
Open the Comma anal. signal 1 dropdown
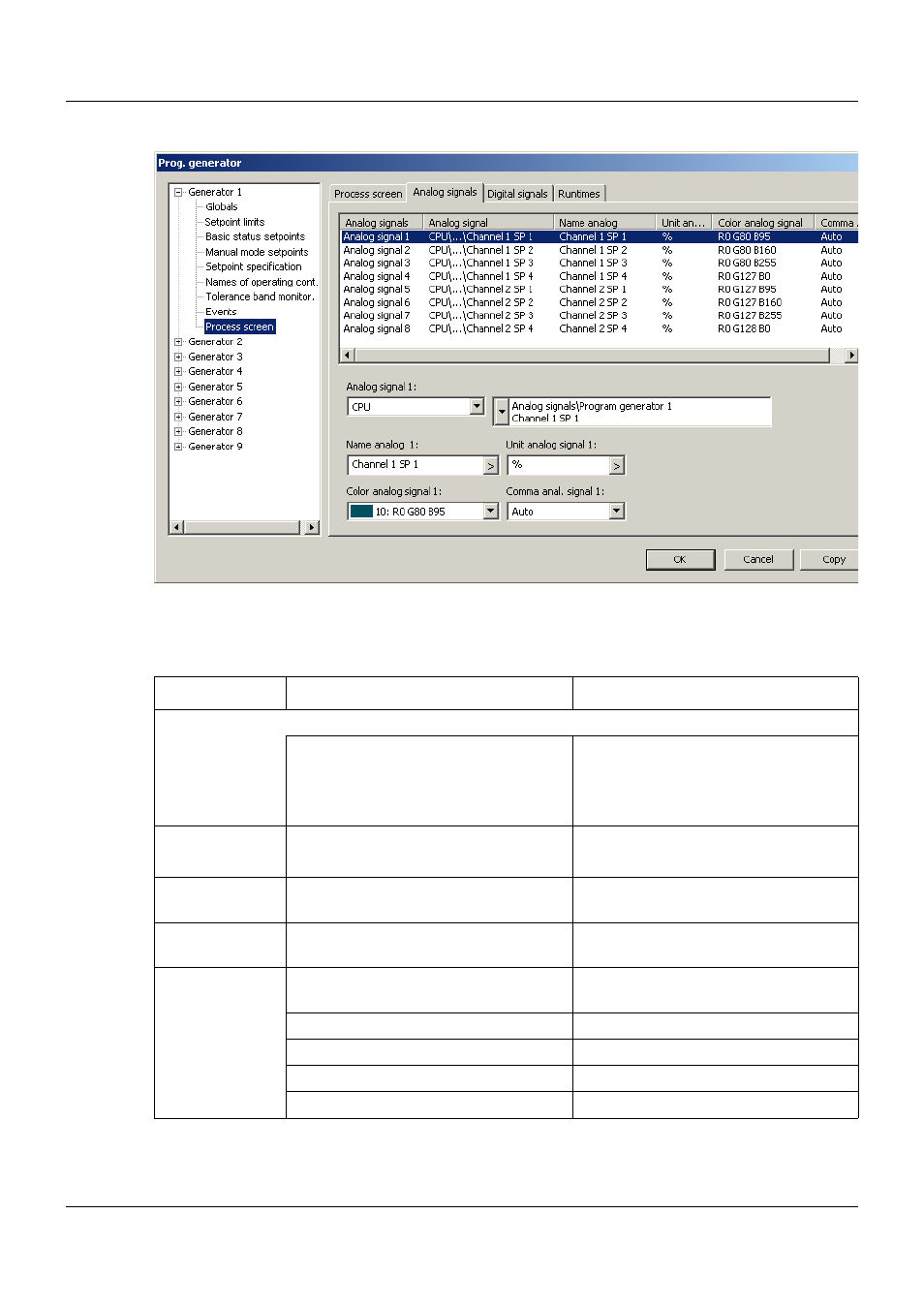pos(617,512)
